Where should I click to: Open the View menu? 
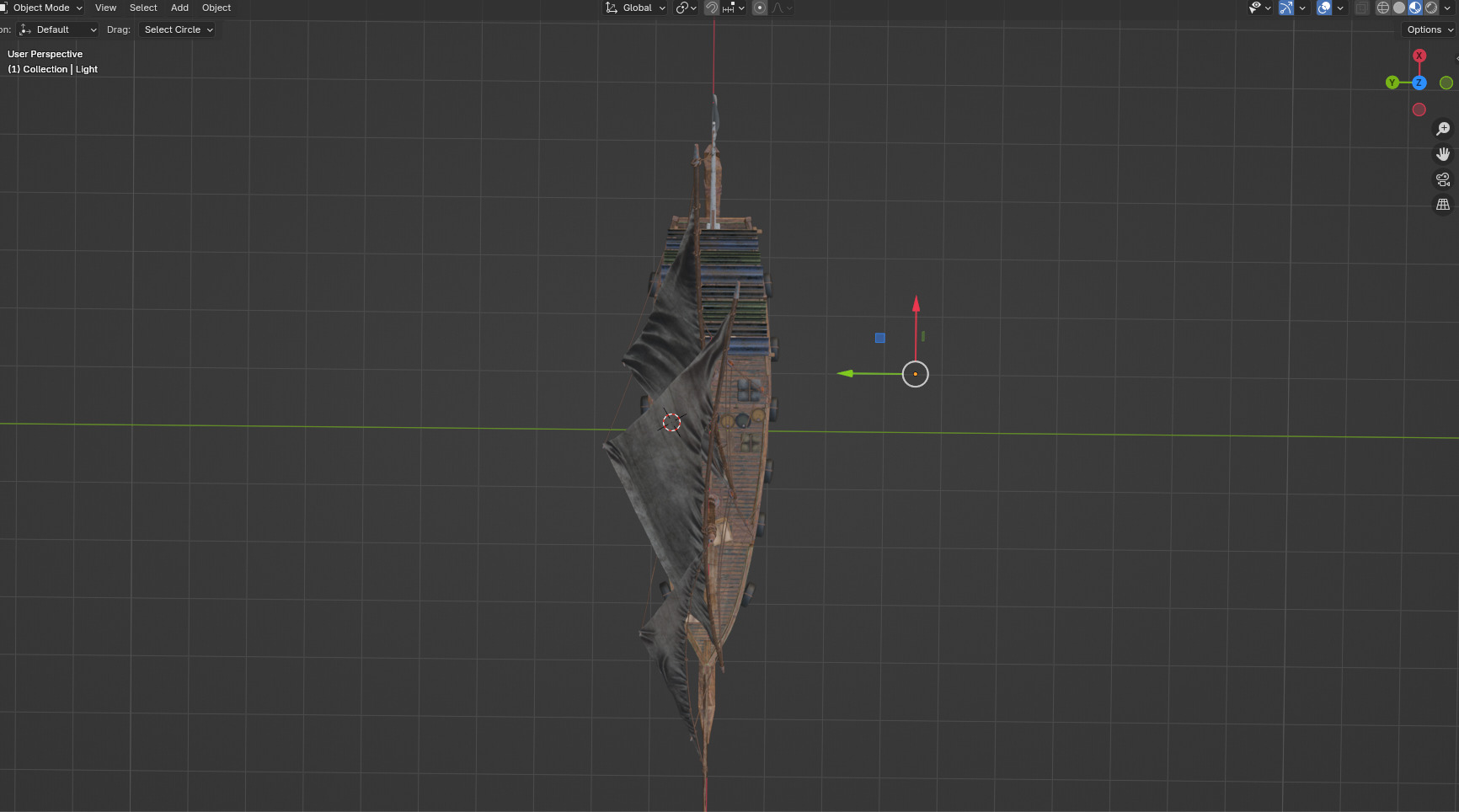click(105, 8)
